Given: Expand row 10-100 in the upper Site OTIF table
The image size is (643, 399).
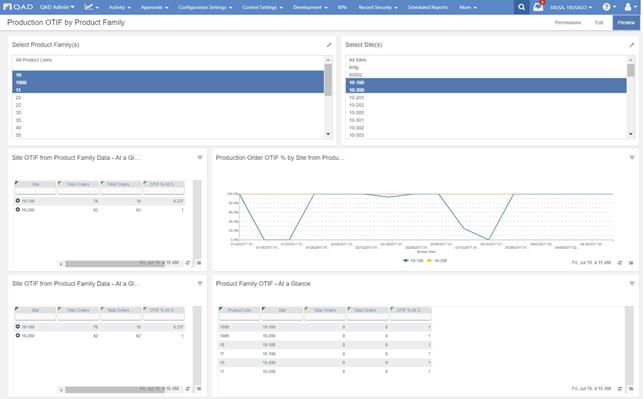Looking at the screenshot, I should pyautogui.click(x=18, y=201).
